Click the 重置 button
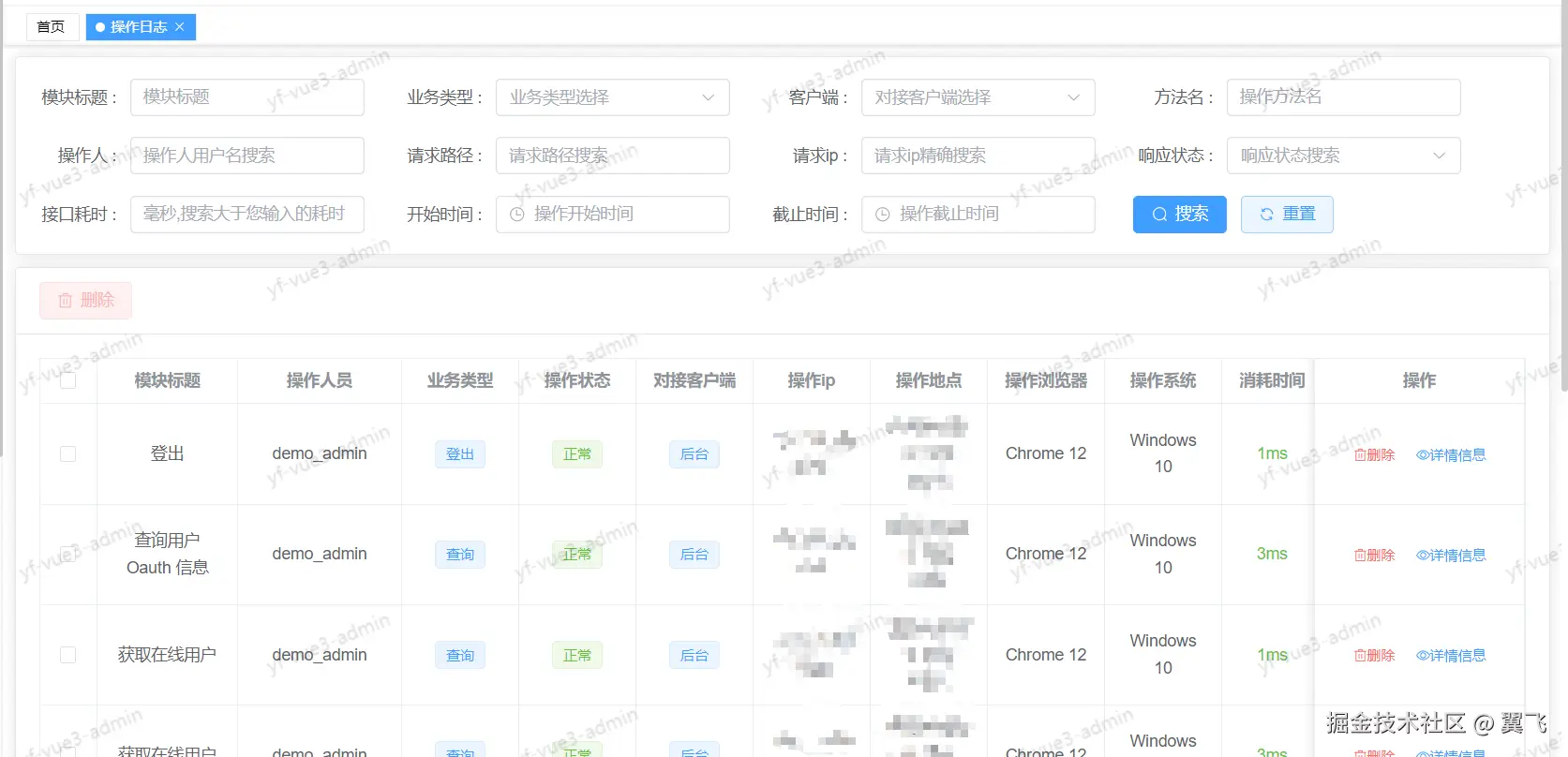 coord(1287,215)
